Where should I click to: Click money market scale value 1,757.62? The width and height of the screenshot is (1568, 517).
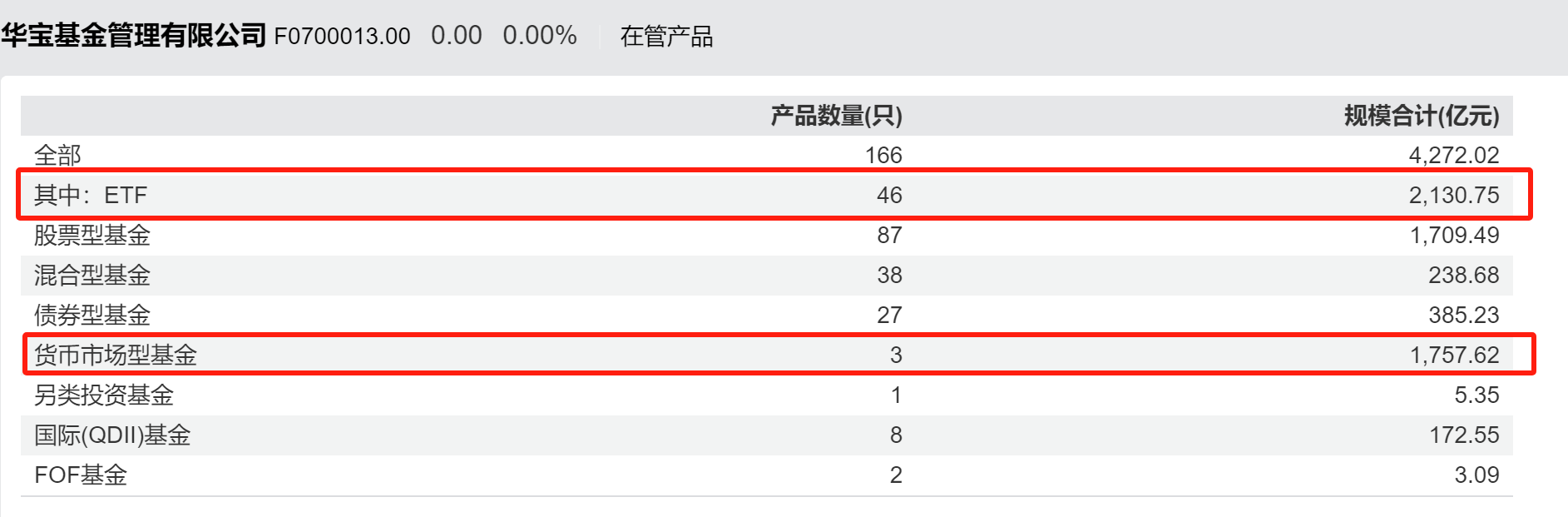[1454, 355]
